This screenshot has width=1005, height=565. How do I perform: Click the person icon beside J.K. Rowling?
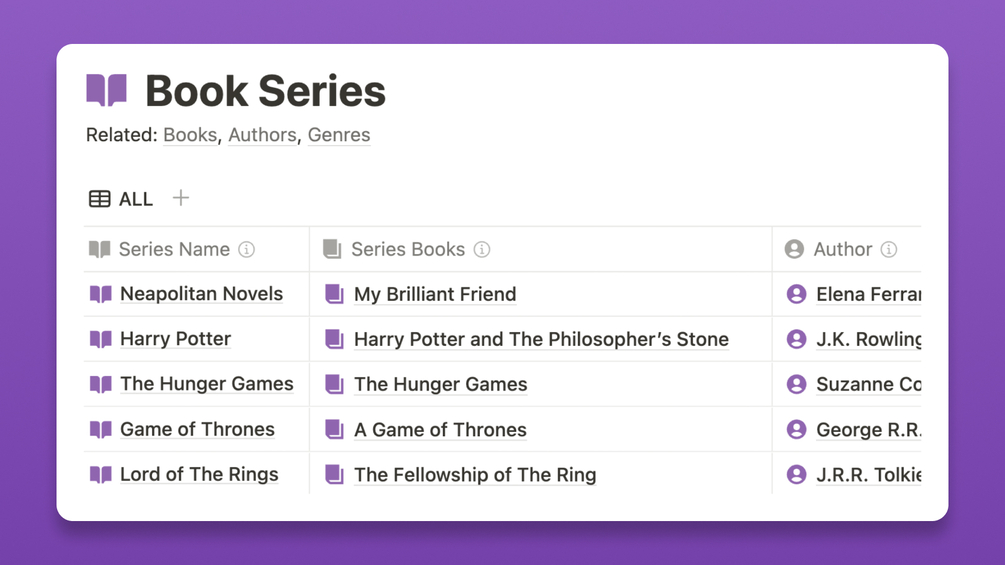[x=796, y=339]
